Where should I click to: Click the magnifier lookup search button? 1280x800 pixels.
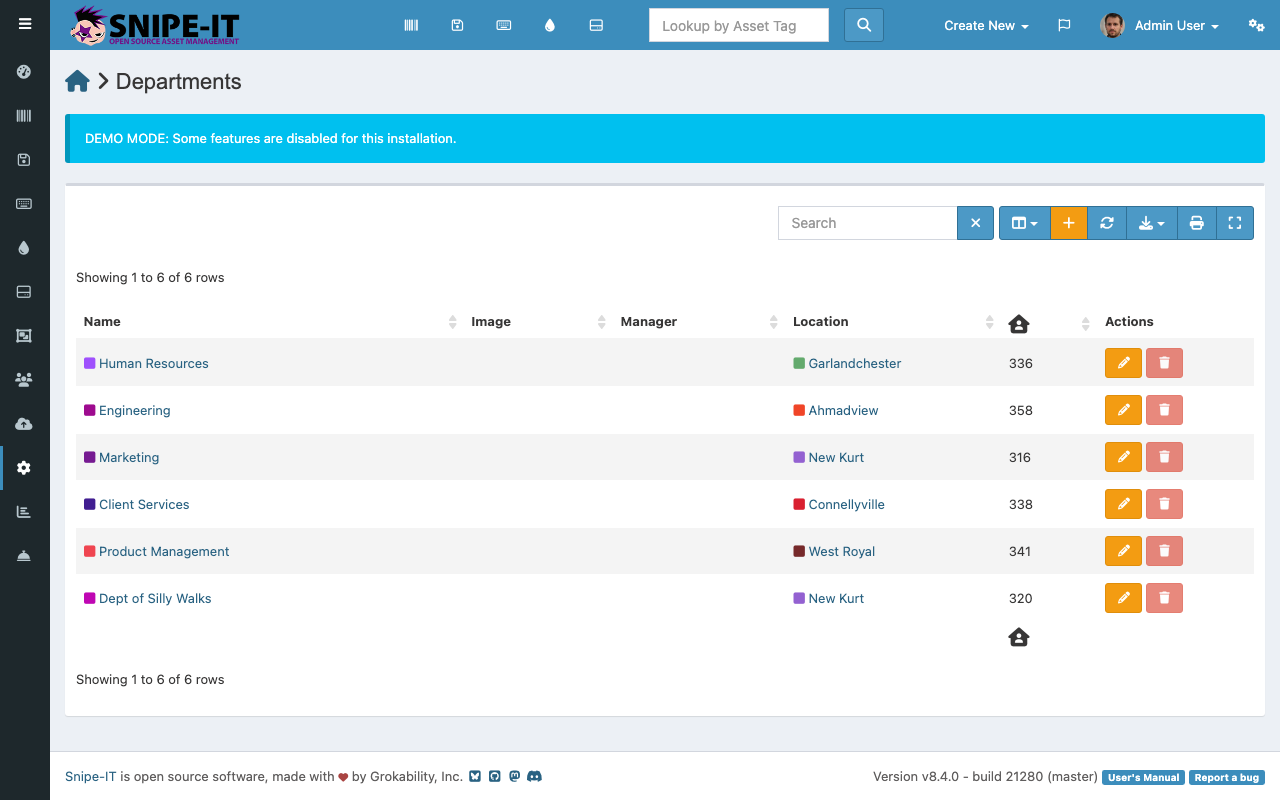point(864,25)
